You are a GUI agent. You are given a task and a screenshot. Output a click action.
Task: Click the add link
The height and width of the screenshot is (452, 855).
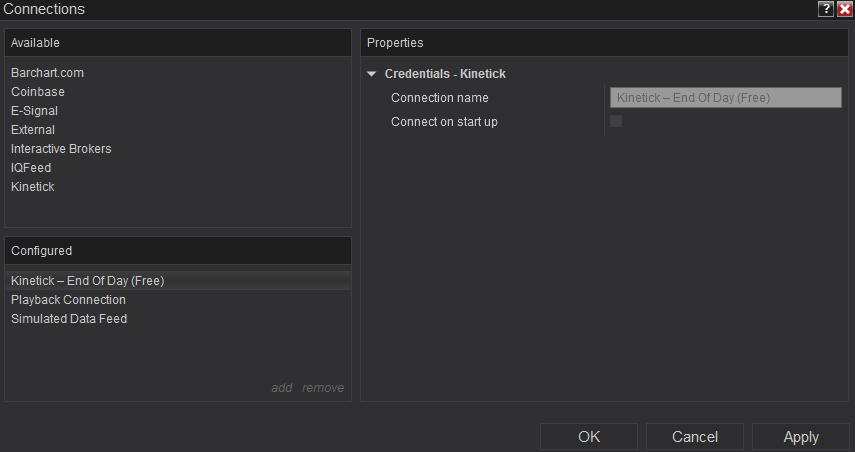click(x=282, y=388)
